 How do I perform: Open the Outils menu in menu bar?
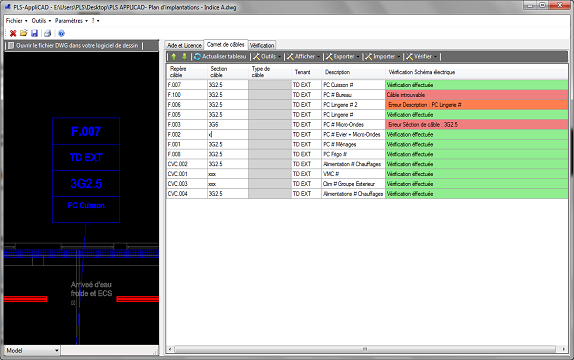[x=41, y=21]
